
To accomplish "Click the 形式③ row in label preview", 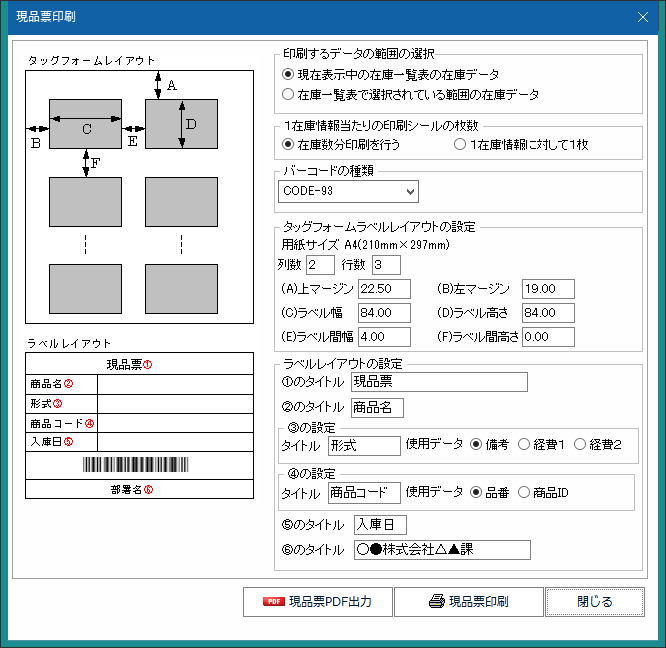I will pos(139,404).
